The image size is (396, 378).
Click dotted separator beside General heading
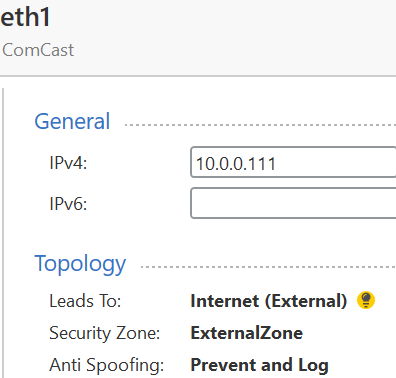260,125
